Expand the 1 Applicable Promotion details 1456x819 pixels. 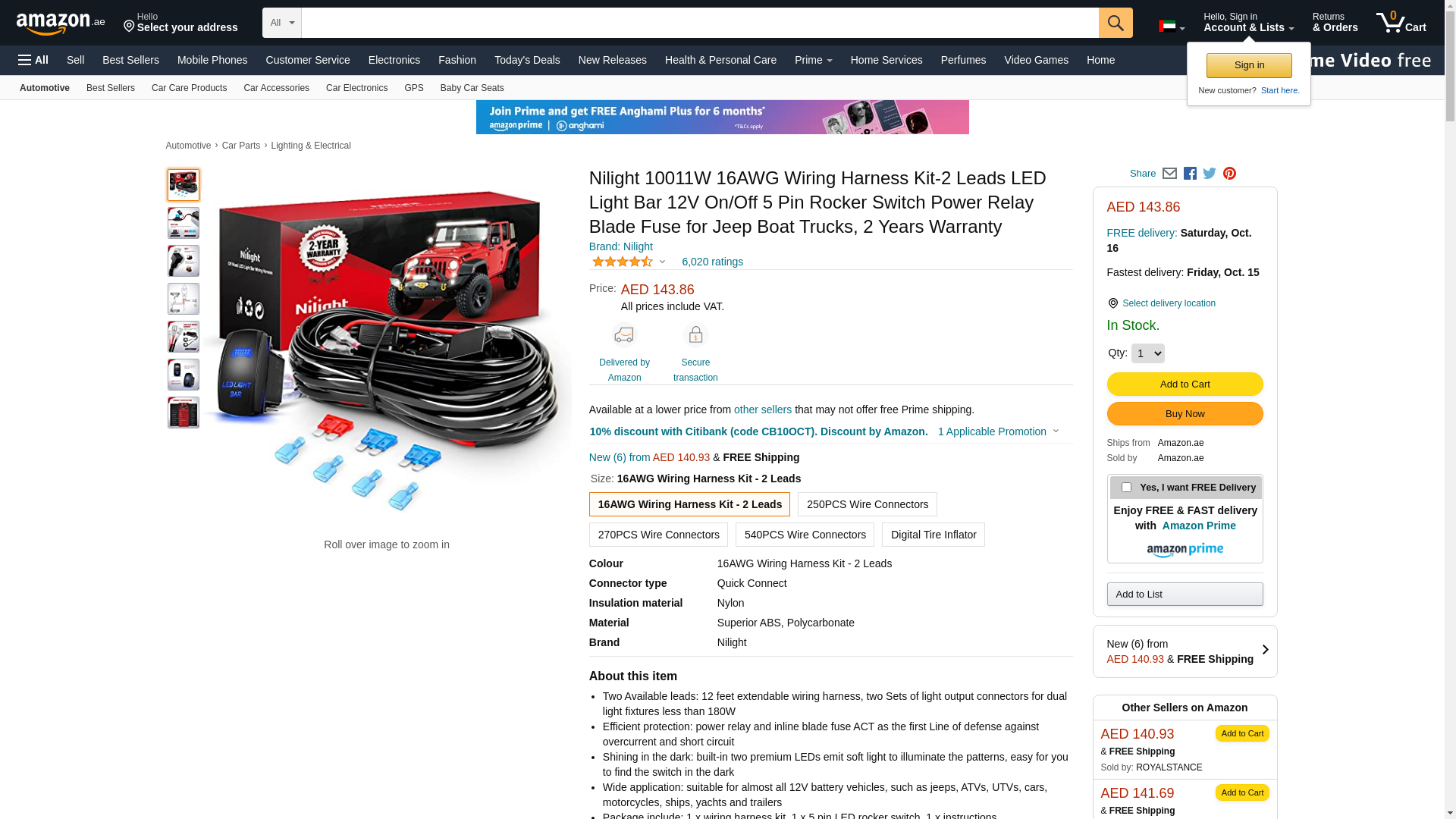coord(998,431)
